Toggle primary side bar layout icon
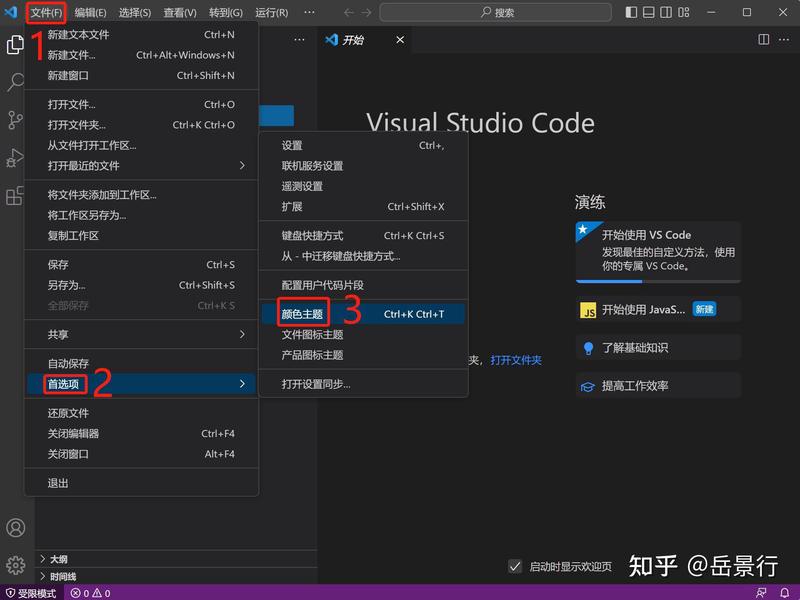 tap(631, 12)
